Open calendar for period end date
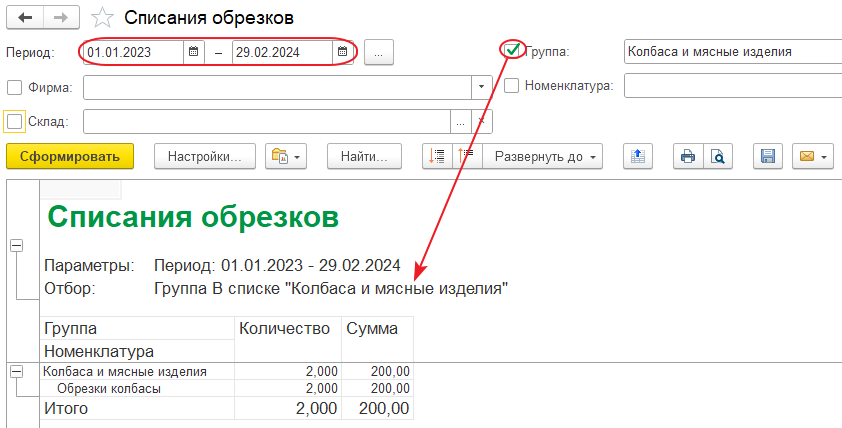The height and width of the screenshot is (428, 842). click(342, 52)
